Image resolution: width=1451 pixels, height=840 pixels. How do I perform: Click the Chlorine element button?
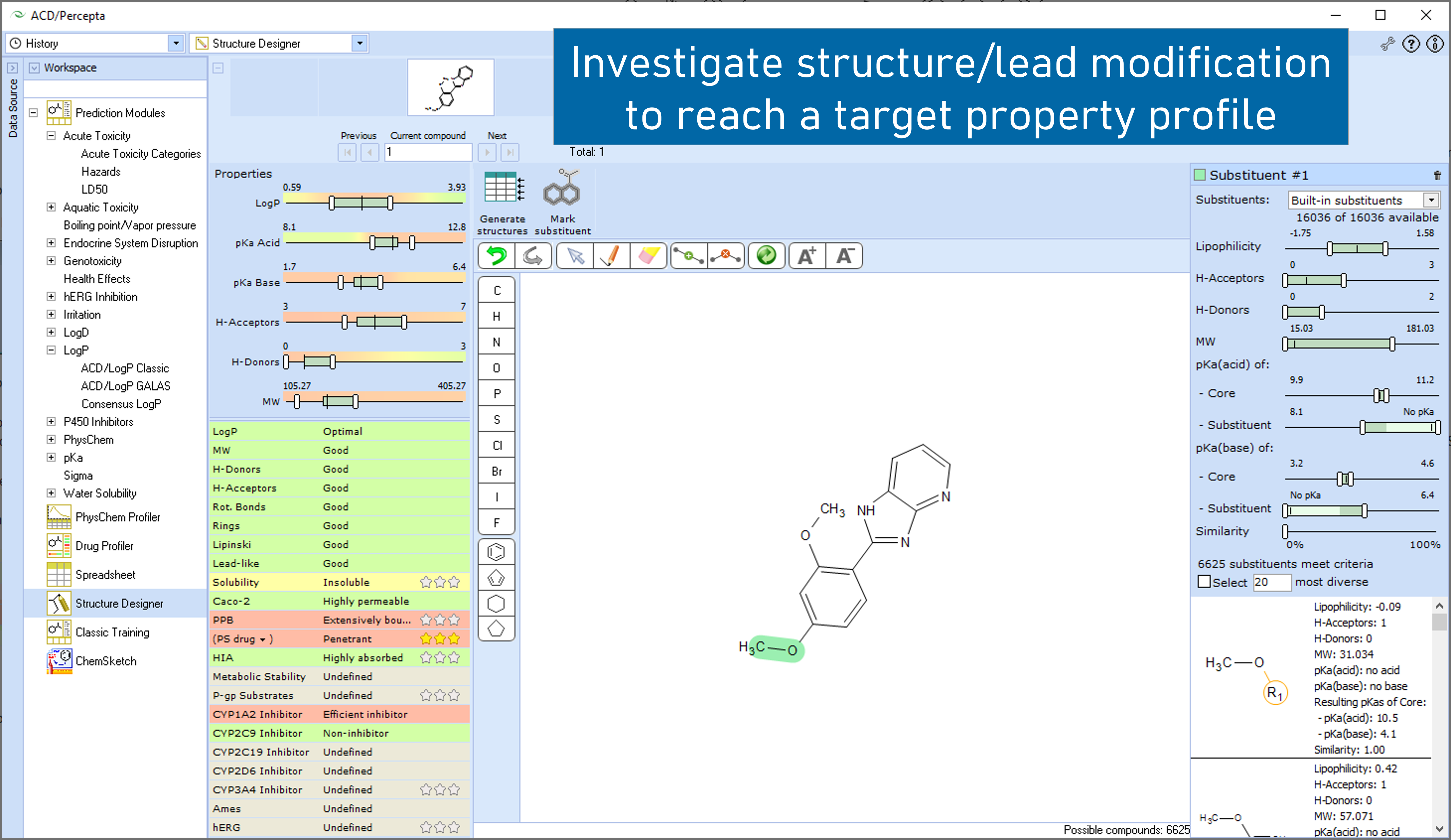pyautogui.click(x=497, y=445)
